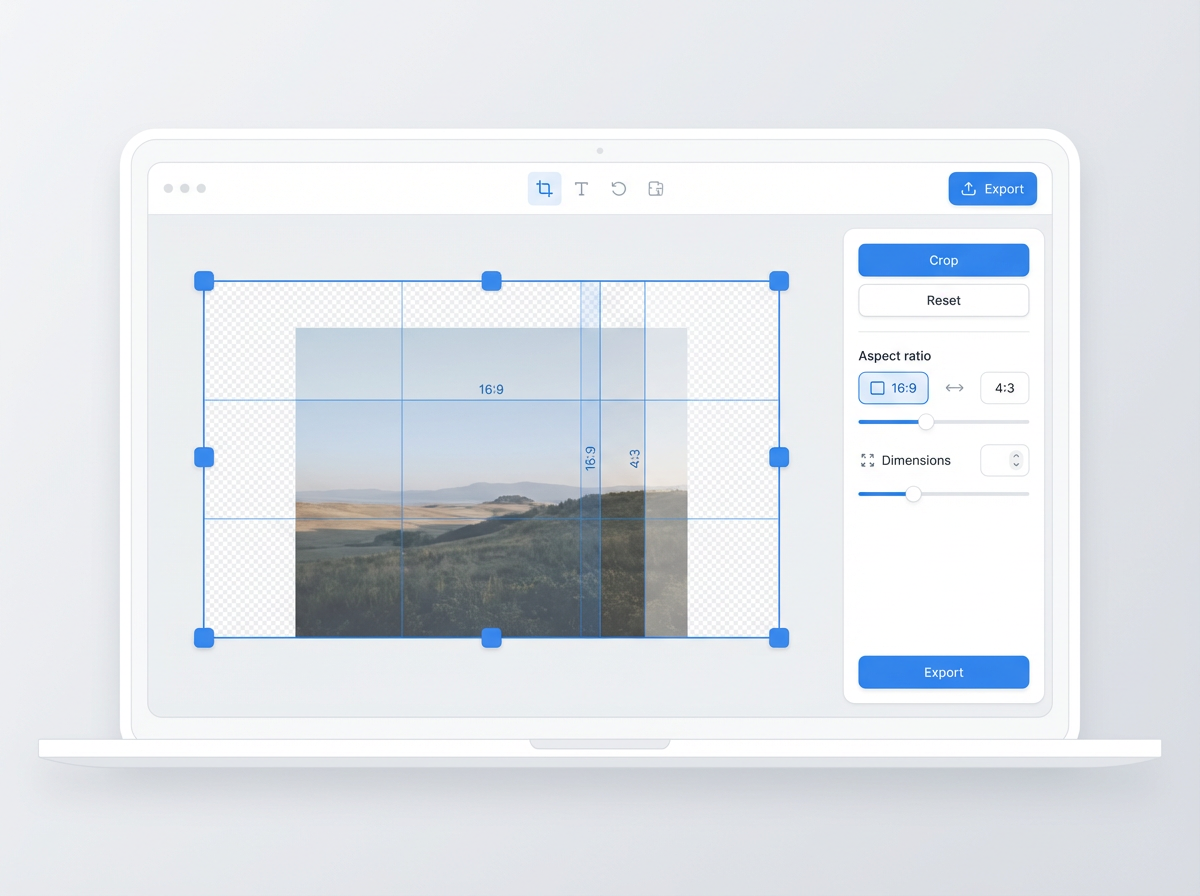Click Export button at panel bottom
1200x896 pixels.
[943, 673]
